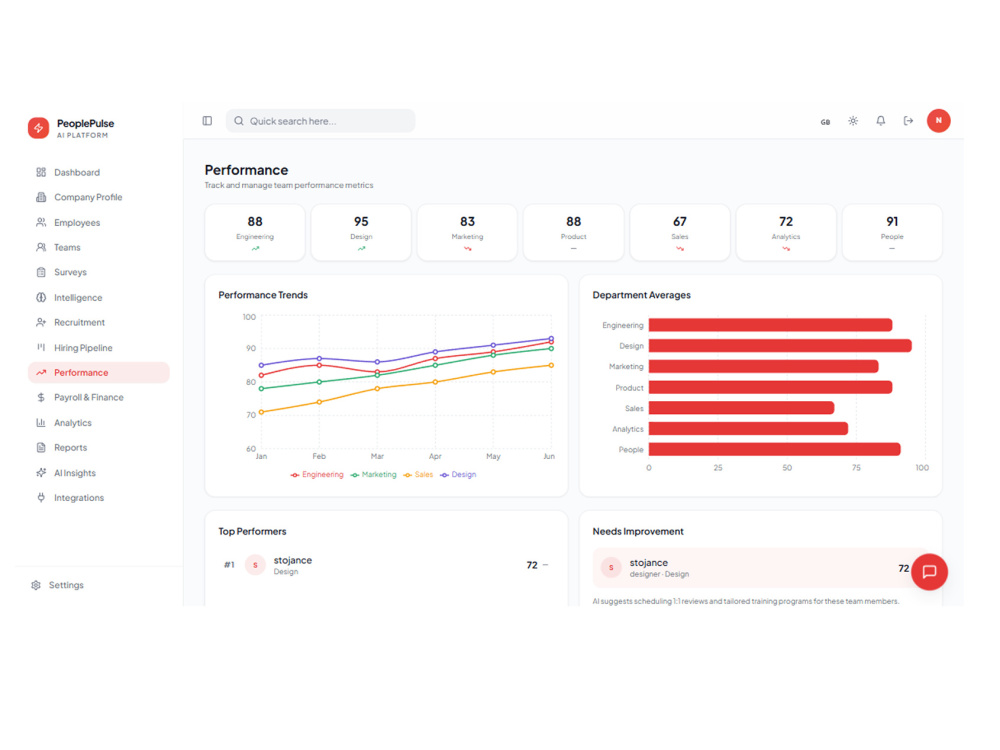Image resolution: width=1000 pixels, height=750 pixels.
Task: Click the Design bar in Department Averages
Action: click(x=780, y=346)
